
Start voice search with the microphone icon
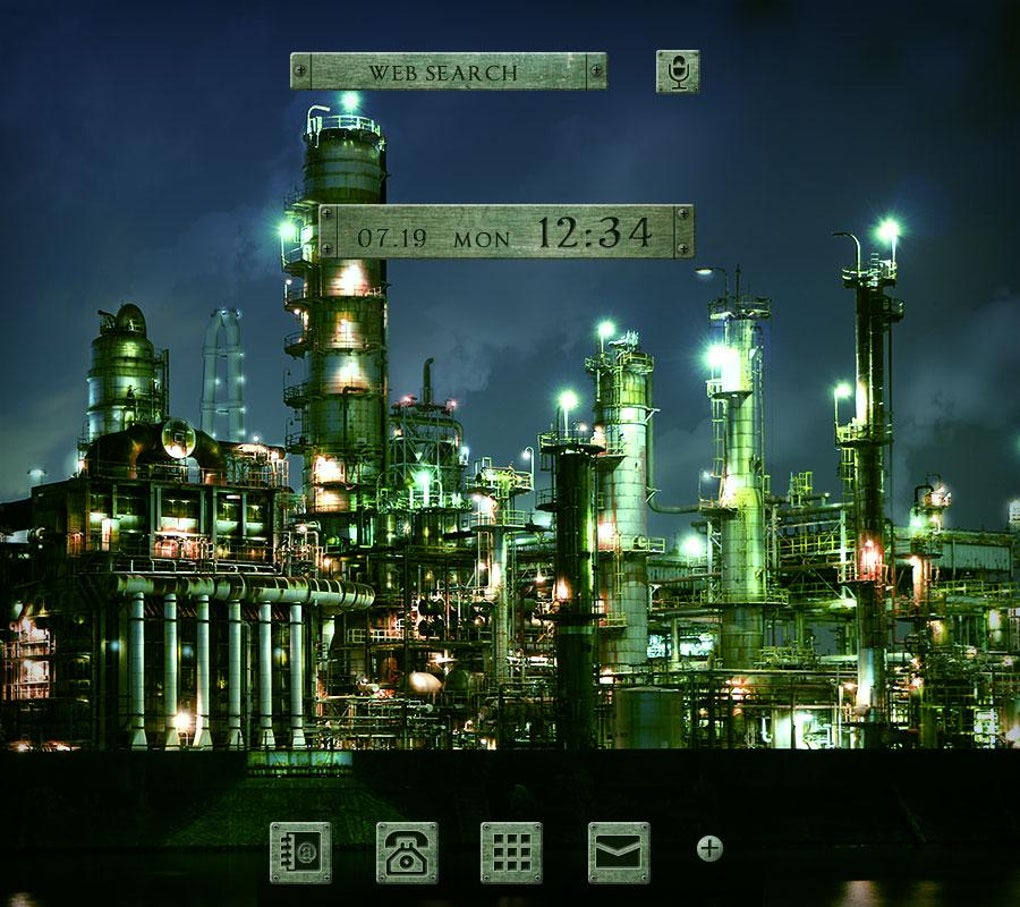tap(678, 72)
